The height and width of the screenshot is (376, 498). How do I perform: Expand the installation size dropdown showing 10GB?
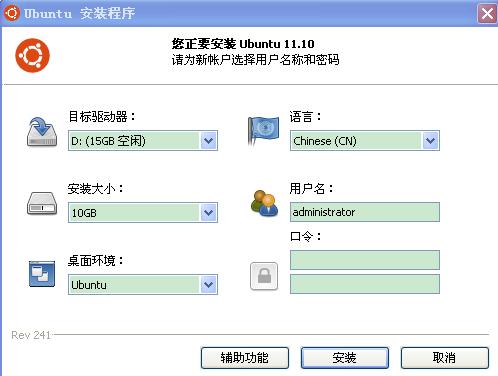pyautogui.click(x=143, y=212)
